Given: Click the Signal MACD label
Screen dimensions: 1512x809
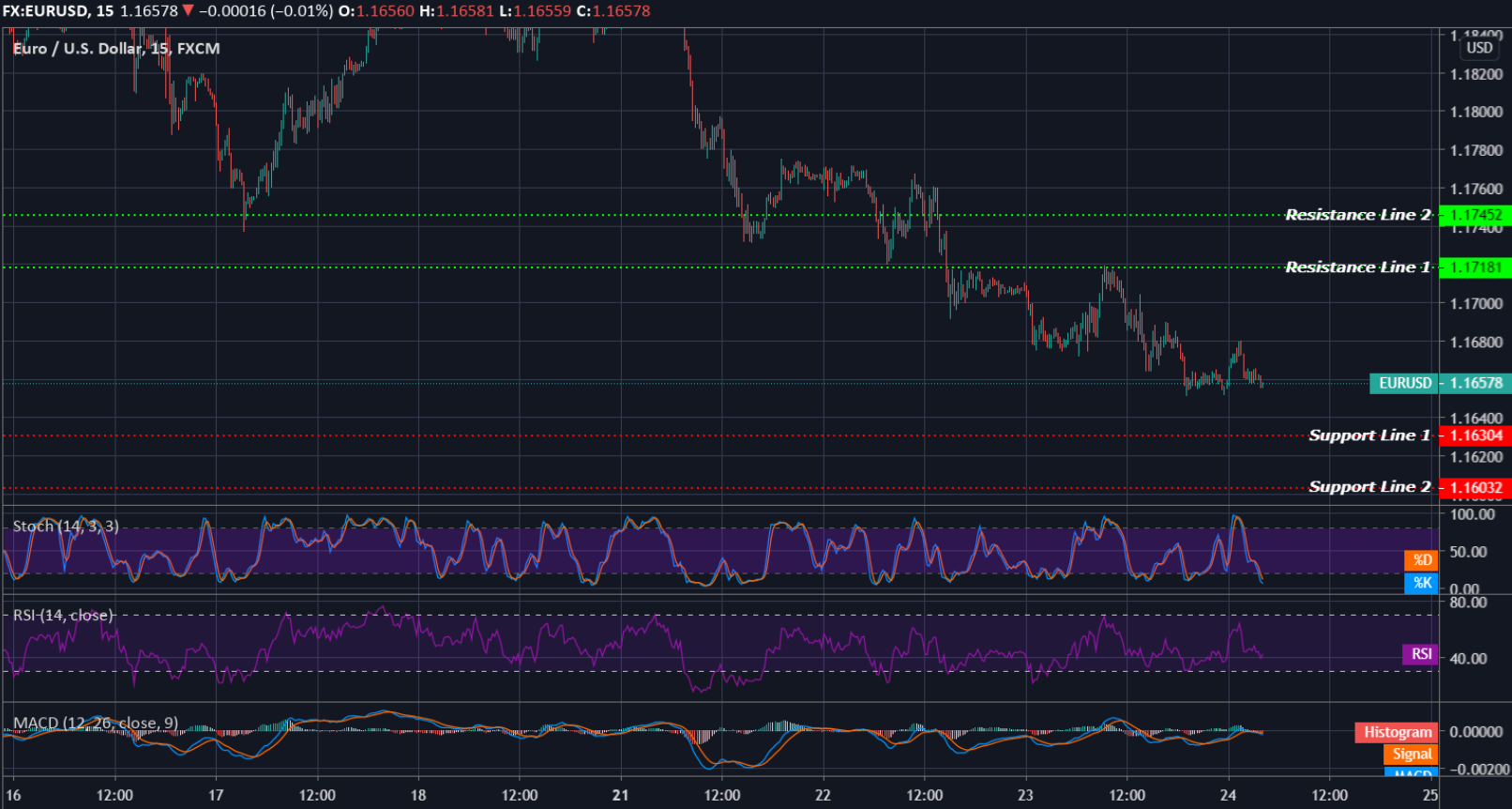Looking at the screenshot, I should pyautogui.click(x=1411, y=755).
